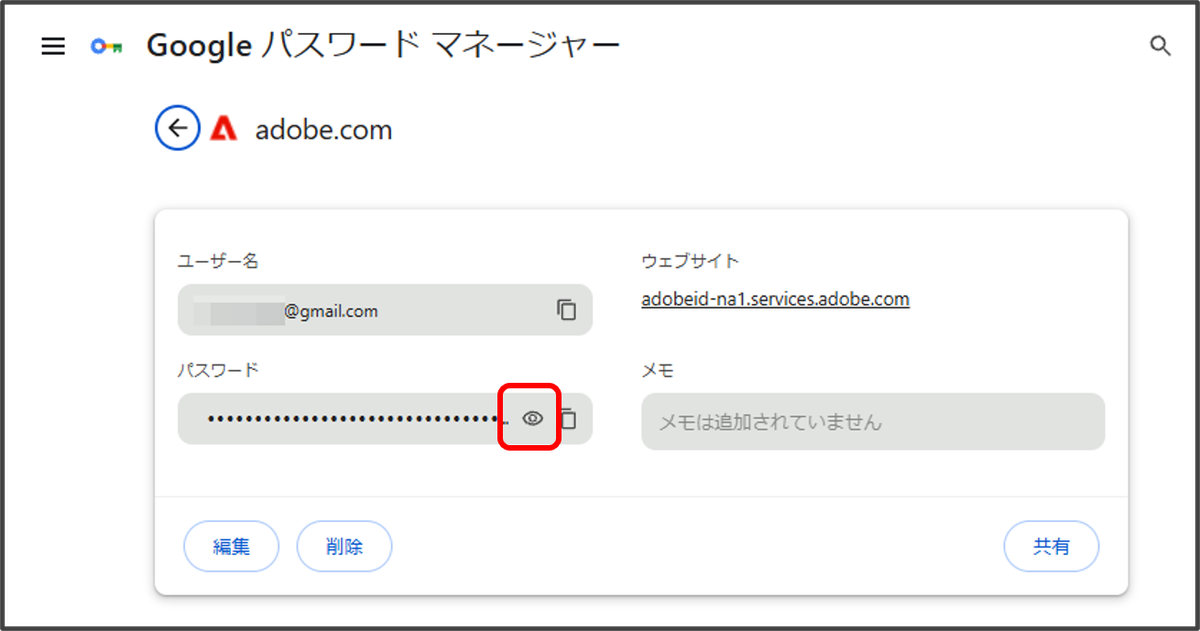The image size is (1200, 631).
Task: Go back with the circled arrow button
Action: [178, 128]
